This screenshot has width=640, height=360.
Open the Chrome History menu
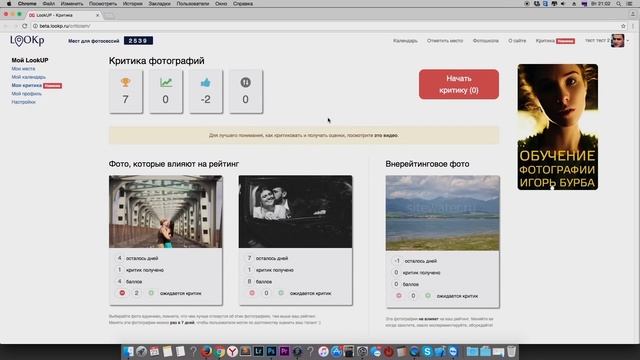click(x=133, y=4)
